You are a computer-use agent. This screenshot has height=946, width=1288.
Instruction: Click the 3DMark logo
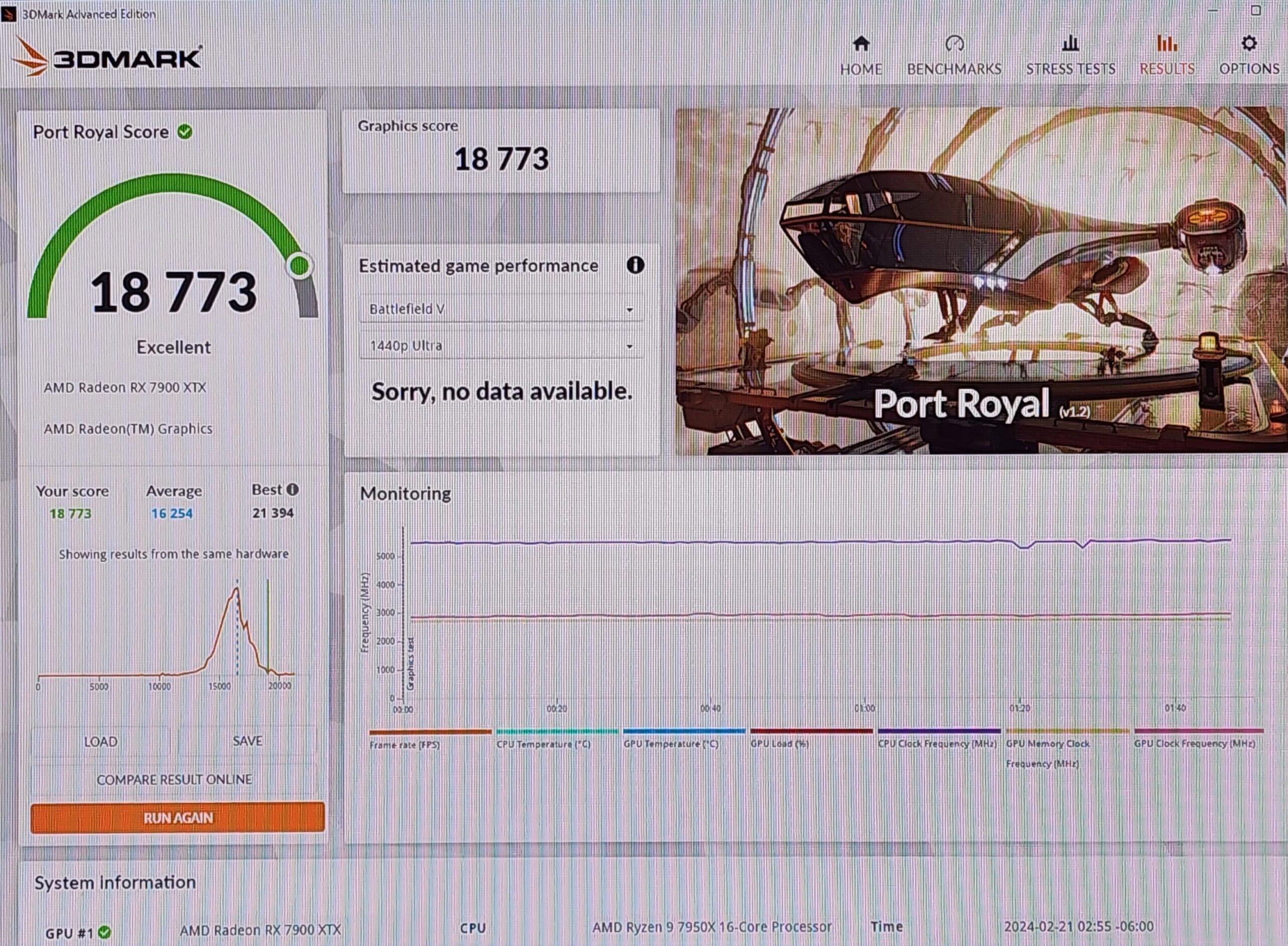click(107, 57)
